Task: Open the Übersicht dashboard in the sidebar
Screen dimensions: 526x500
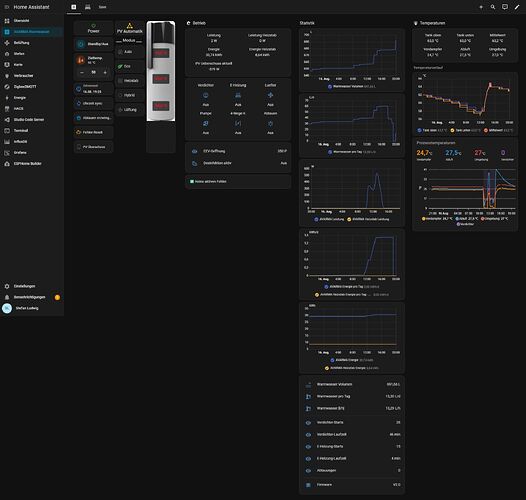Action: (x=32, y=21)
